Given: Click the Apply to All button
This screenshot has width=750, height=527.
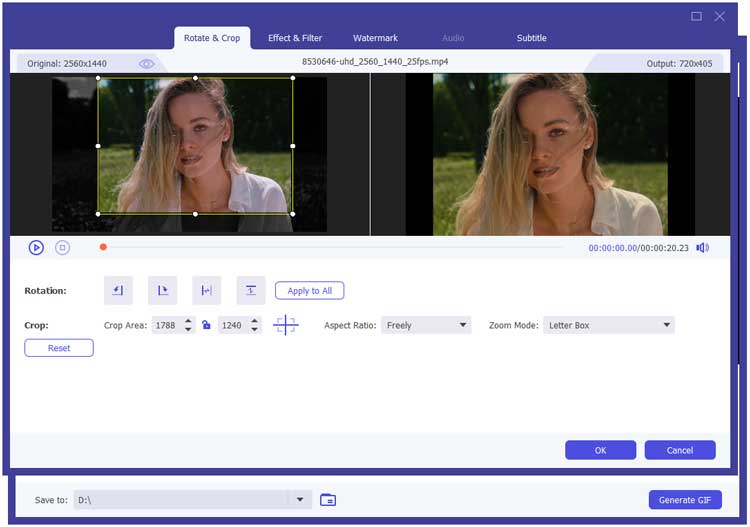Looking at the screenshot, I should click(310, 291).
